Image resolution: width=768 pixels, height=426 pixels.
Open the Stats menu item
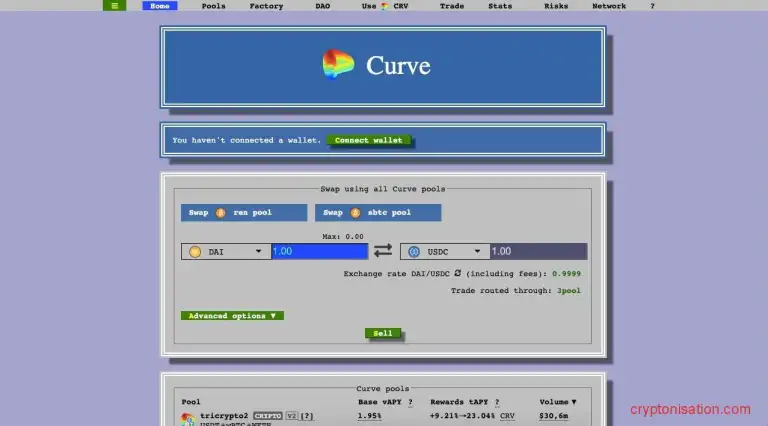click(500, 6)
